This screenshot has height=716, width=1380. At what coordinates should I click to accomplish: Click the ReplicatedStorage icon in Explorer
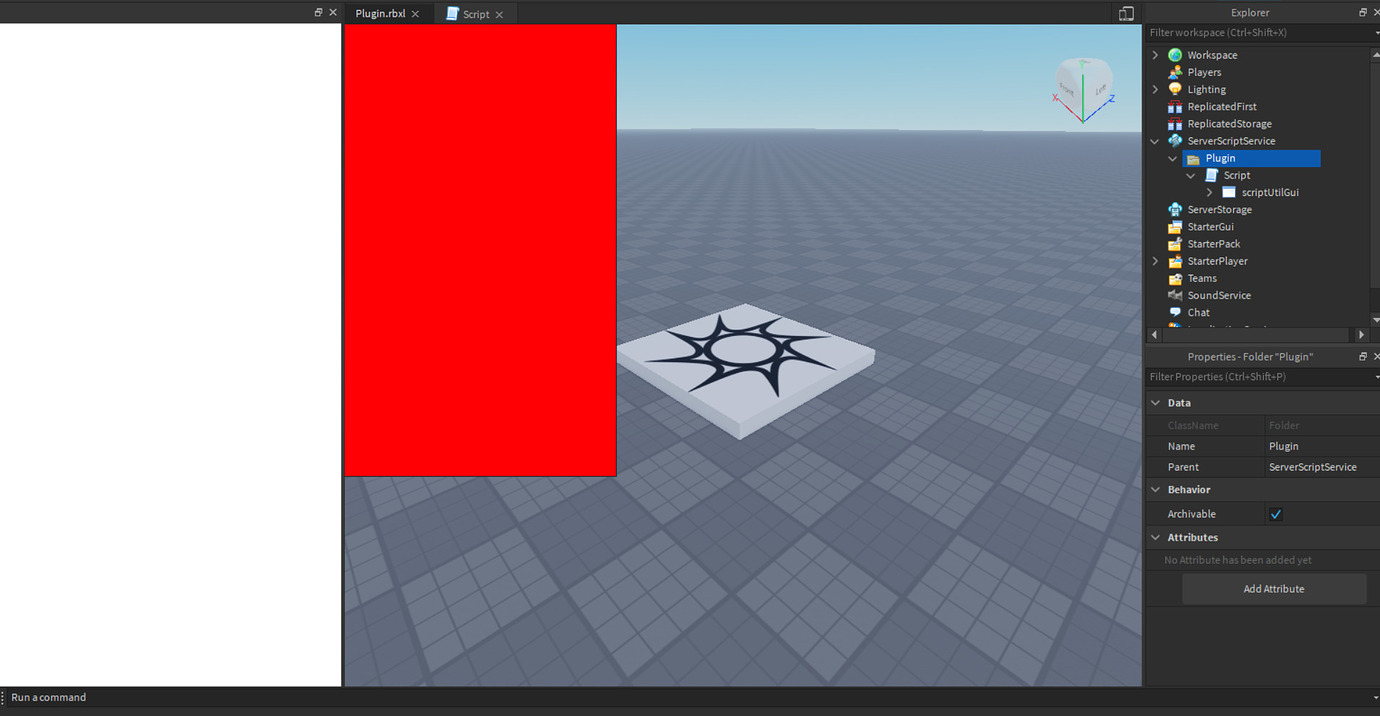(x=1174, y=123)
